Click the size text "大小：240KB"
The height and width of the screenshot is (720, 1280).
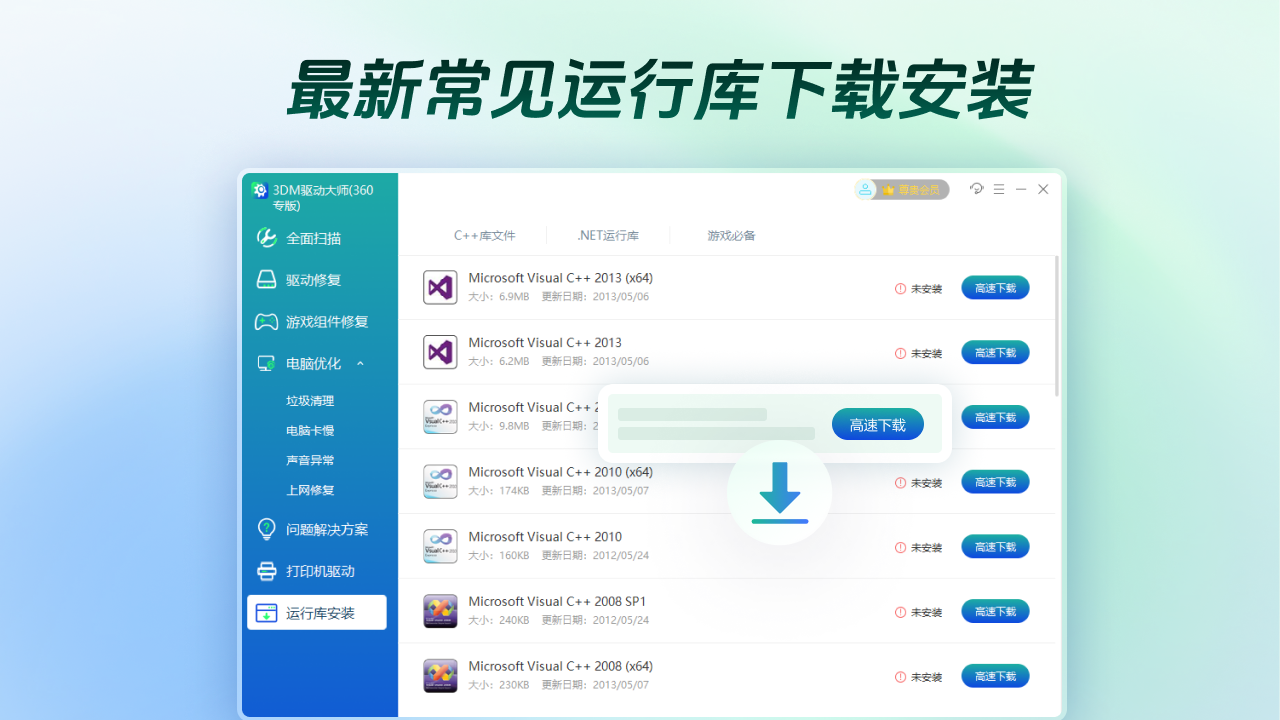[x=499, y=620]
